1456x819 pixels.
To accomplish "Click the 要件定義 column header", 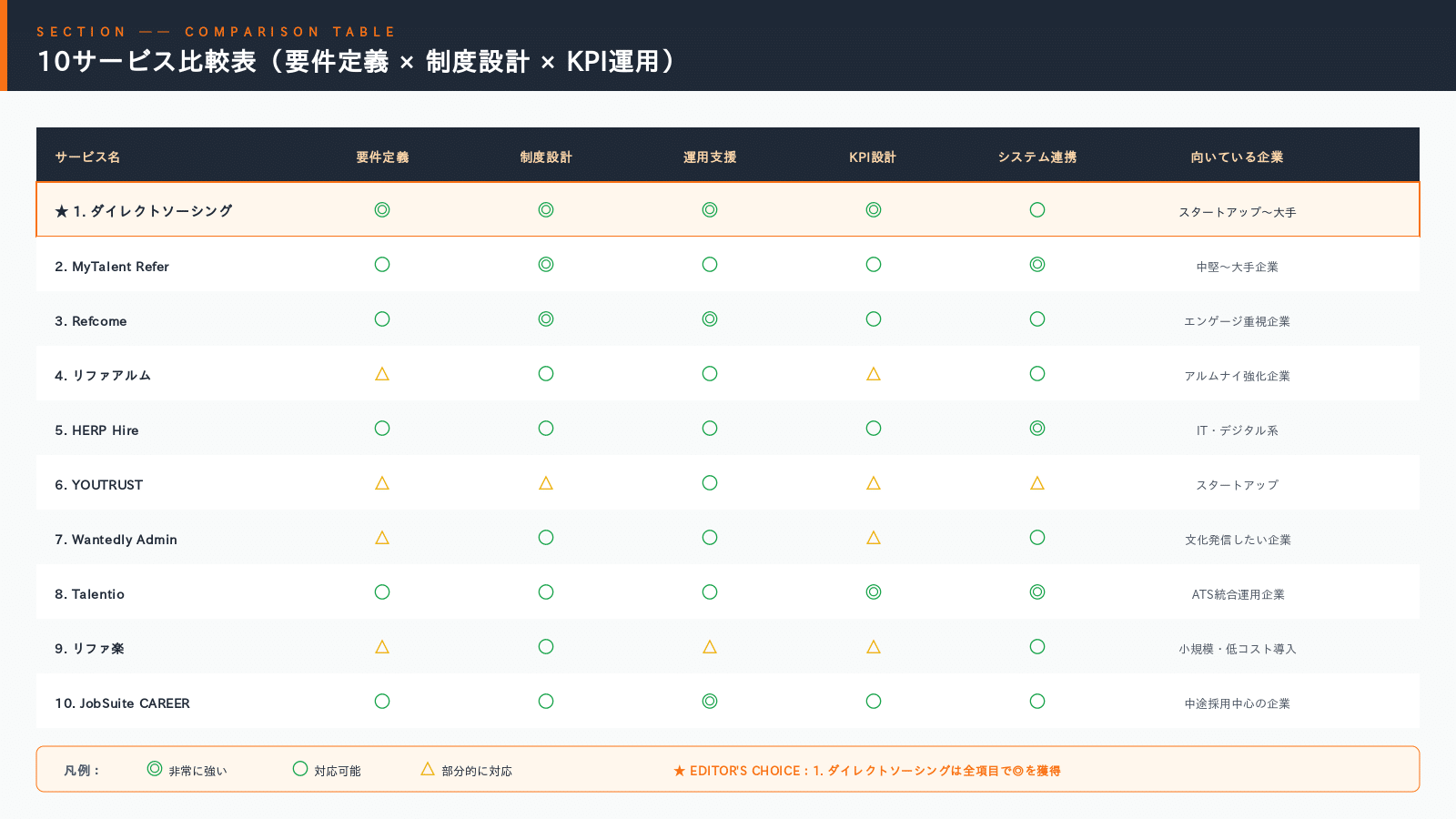I will [x=382, y=157].
